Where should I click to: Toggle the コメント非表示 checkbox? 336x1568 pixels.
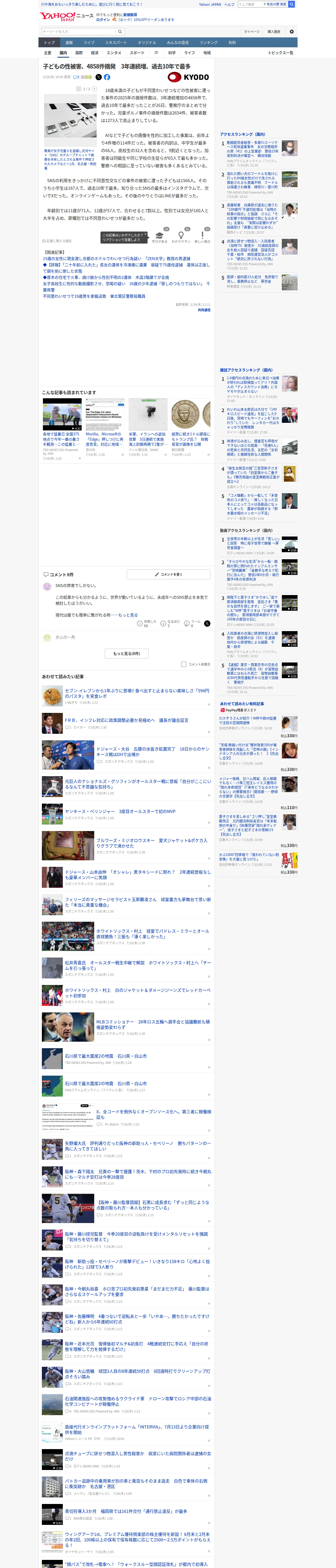pos(183,665)
